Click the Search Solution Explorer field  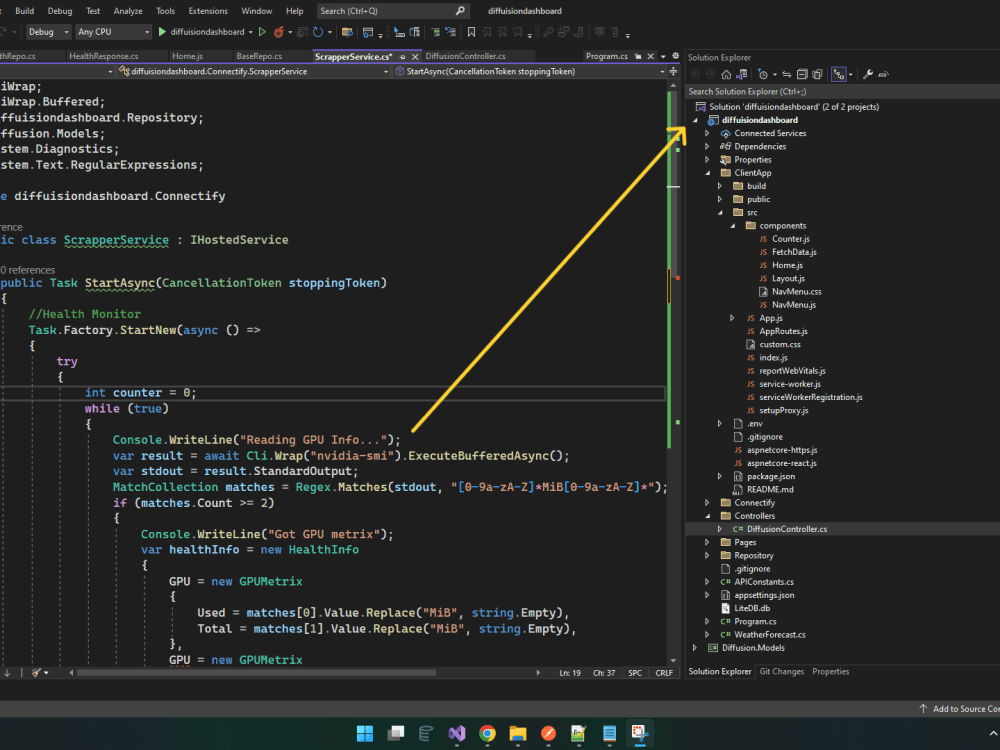pos(840,91)
